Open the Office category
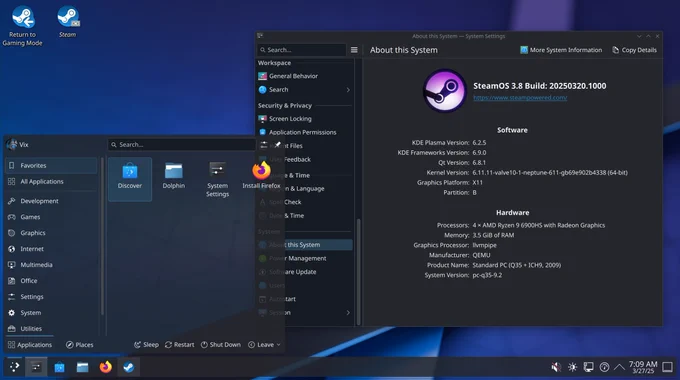Image resolution: width=680 pixels, height=380 pixels. click(x=51, y=281)
